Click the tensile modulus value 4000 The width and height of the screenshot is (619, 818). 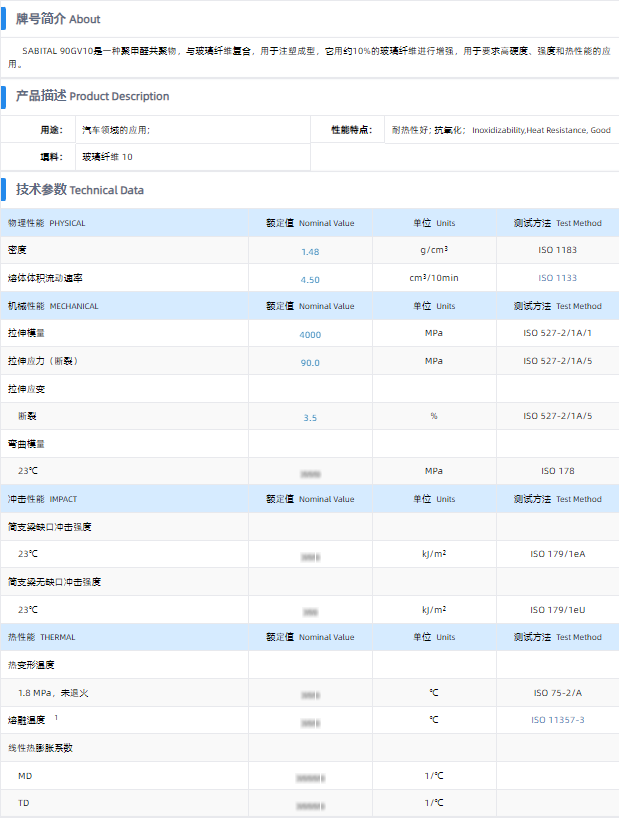[310, 334]
